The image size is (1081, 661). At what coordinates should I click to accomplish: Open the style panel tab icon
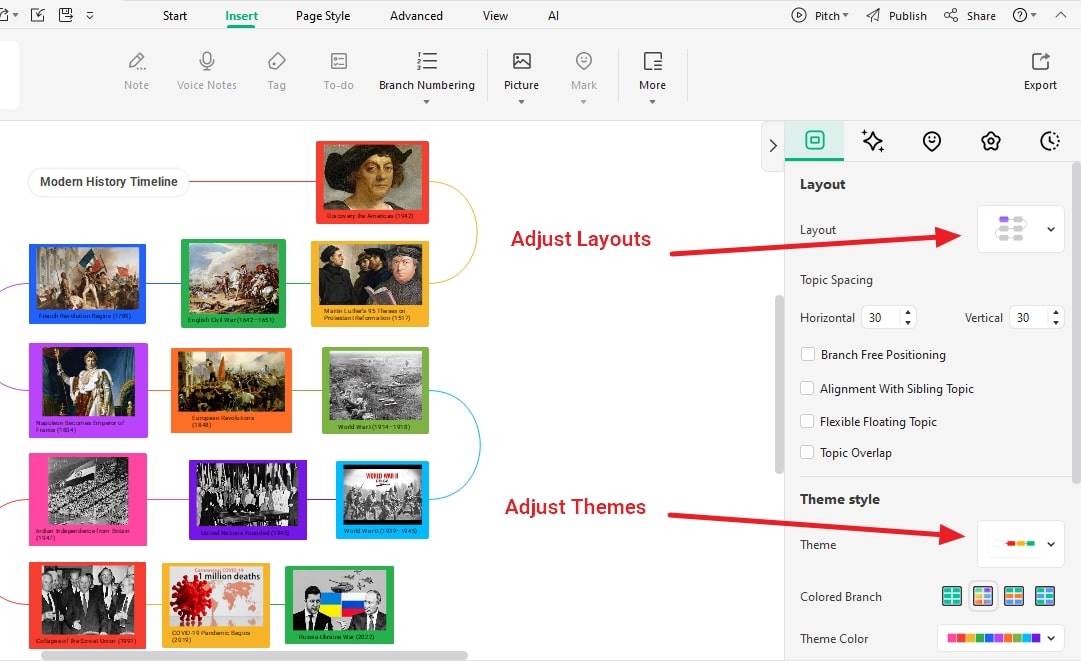point(814,141)
